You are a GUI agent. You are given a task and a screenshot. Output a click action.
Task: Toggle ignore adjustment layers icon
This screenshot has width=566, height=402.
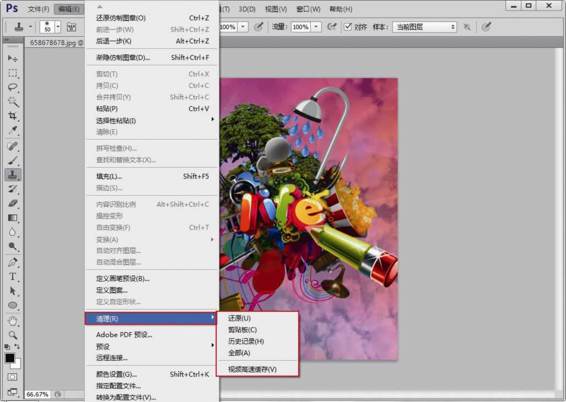click(x=467, y=27)
